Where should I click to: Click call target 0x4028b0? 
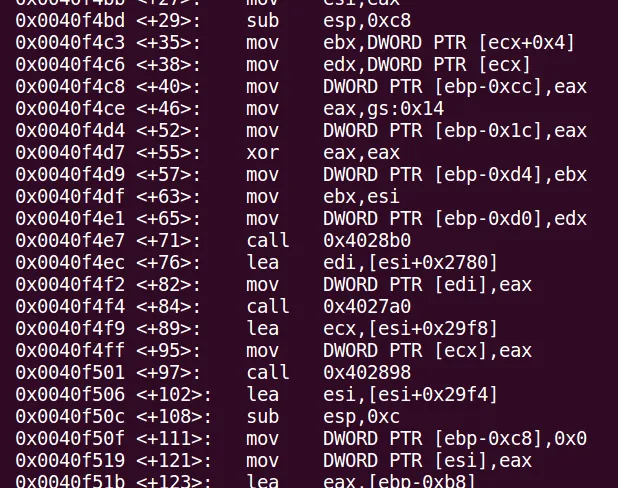click(x=367, y=241)
